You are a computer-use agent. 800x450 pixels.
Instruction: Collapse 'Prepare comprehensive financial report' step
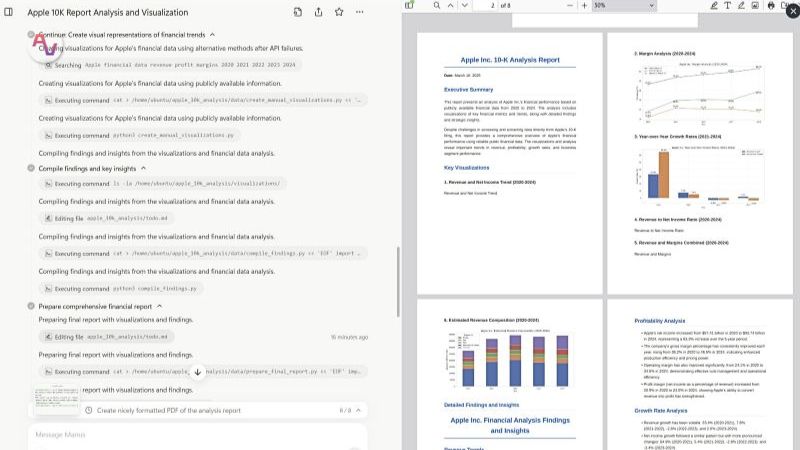click(x=159, y=306)
